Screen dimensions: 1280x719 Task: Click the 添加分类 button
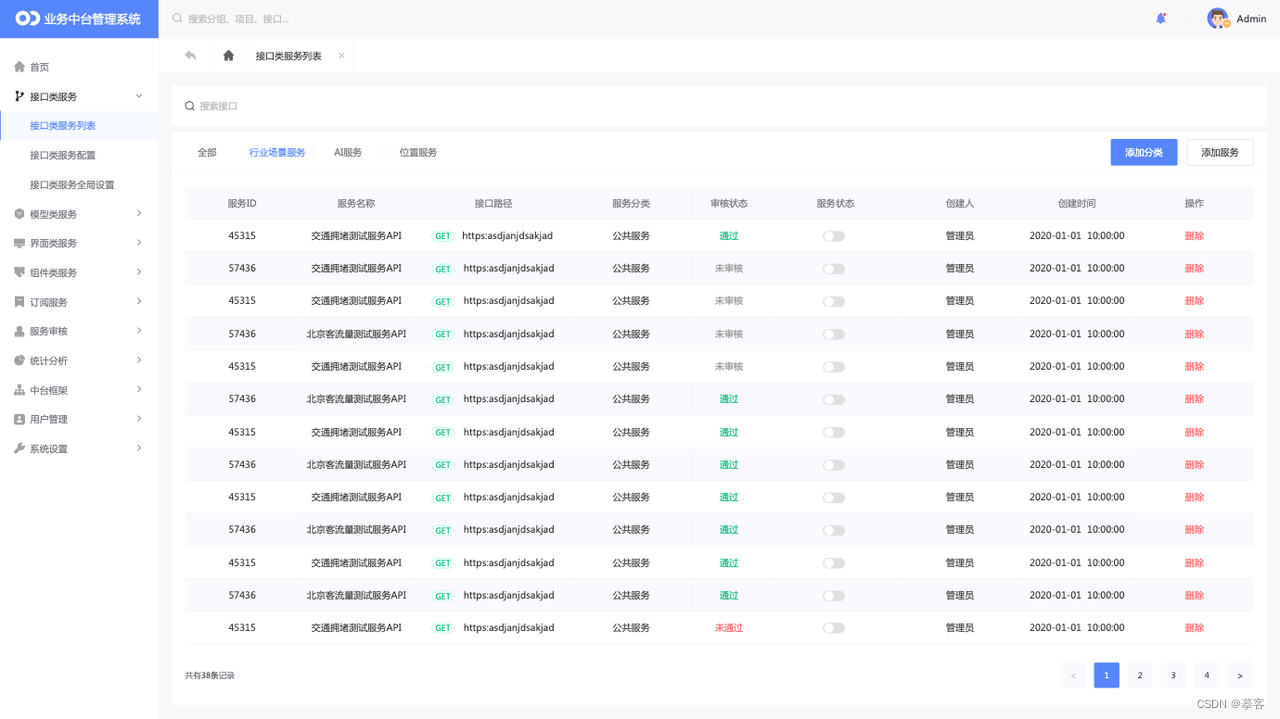(x=1144, y=152)
